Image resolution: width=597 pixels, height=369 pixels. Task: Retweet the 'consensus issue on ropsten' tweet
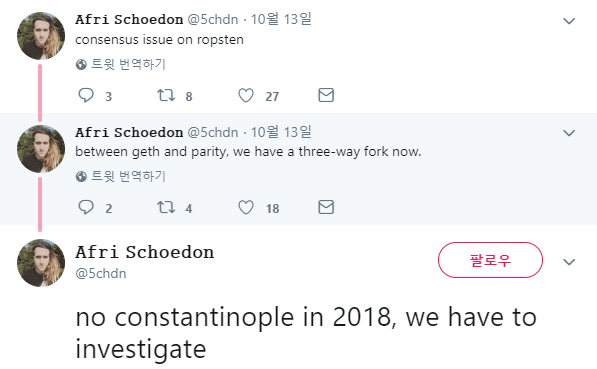(x=166, y=95)
